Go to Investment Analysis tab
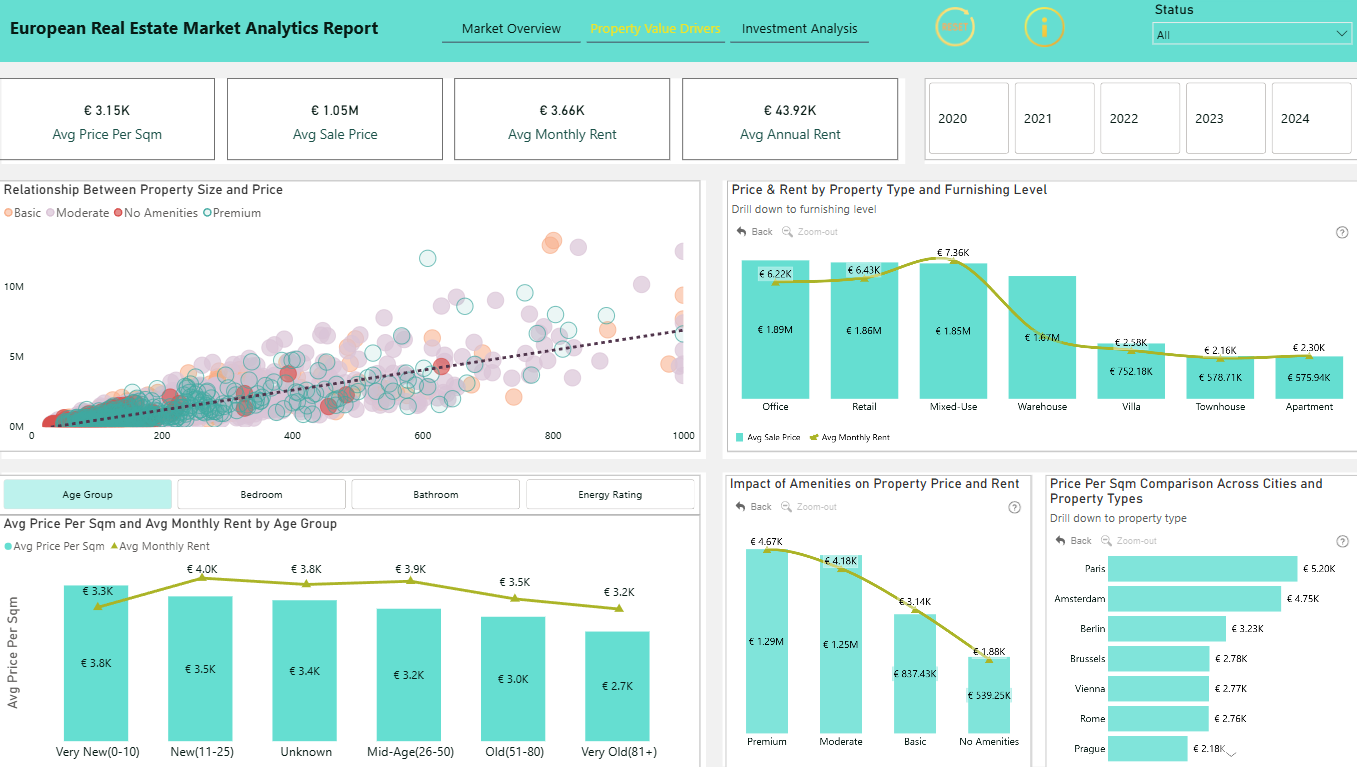The width and height of the screenshot is (1357, 767). click(x=799, y=29)
